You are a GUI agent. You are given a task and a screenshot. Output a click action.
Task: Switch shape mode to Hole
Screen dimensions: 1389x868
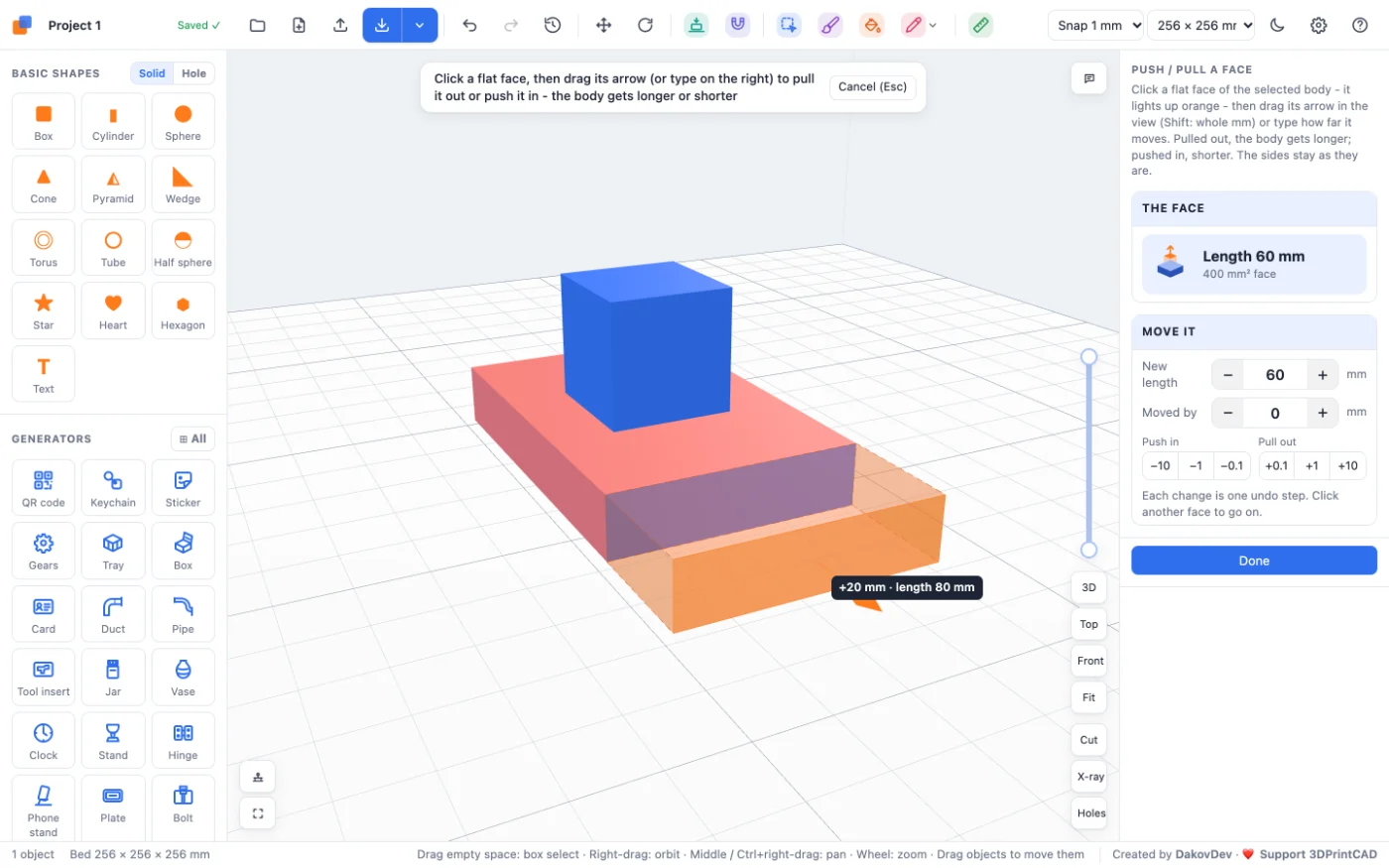[x=194, y=73]
